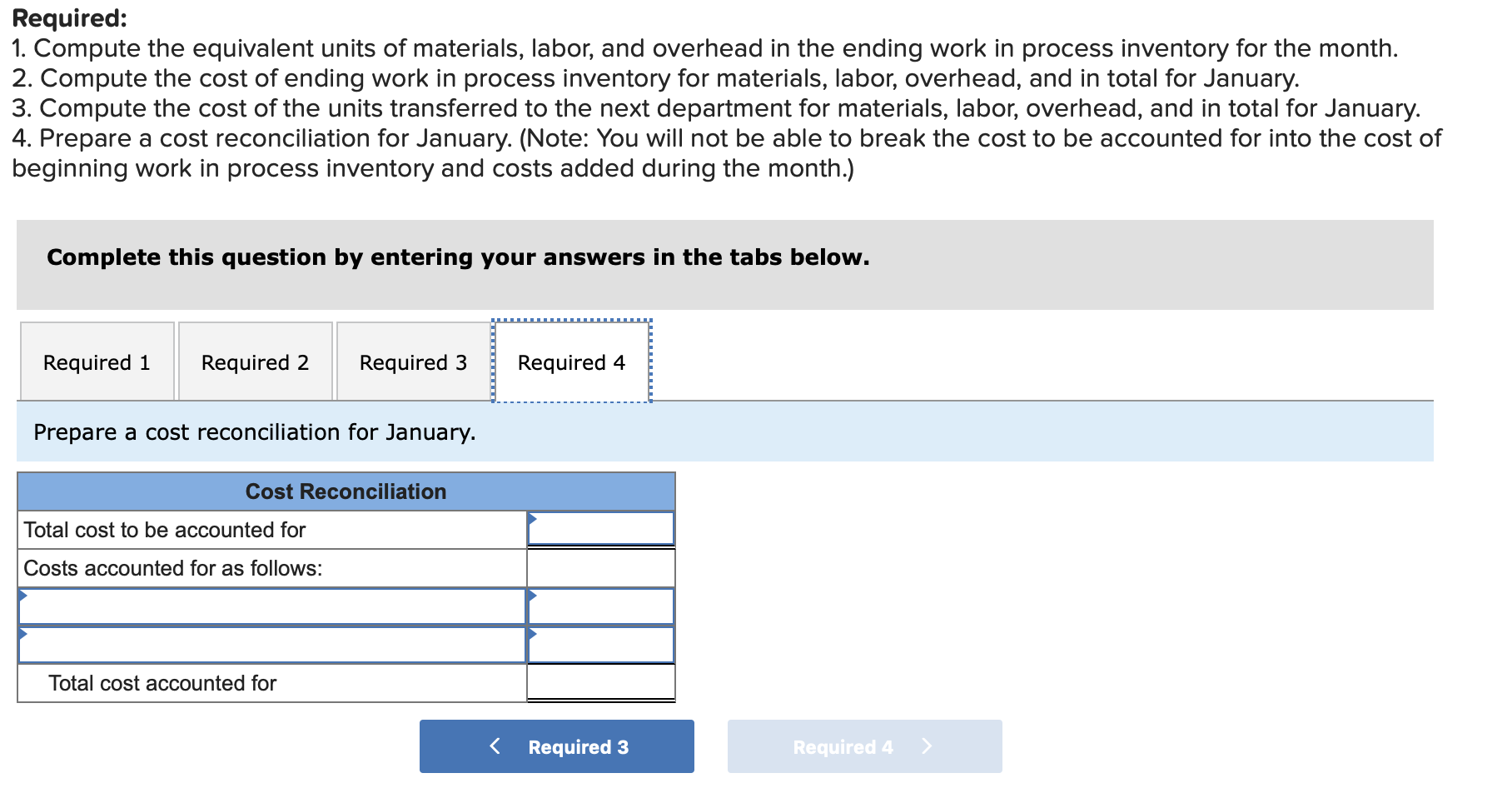Click the right chevron on Required 4 button

pyautogui.click(x=928, y=746)
